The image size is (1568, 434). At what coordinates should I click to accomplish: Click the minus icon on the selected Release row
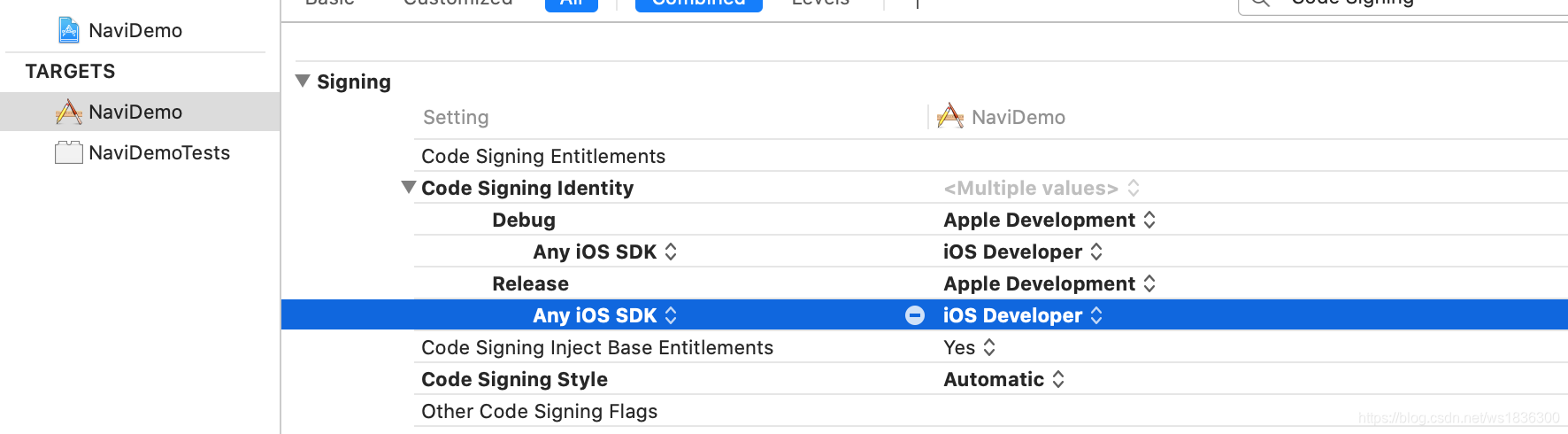click(915, 315)
